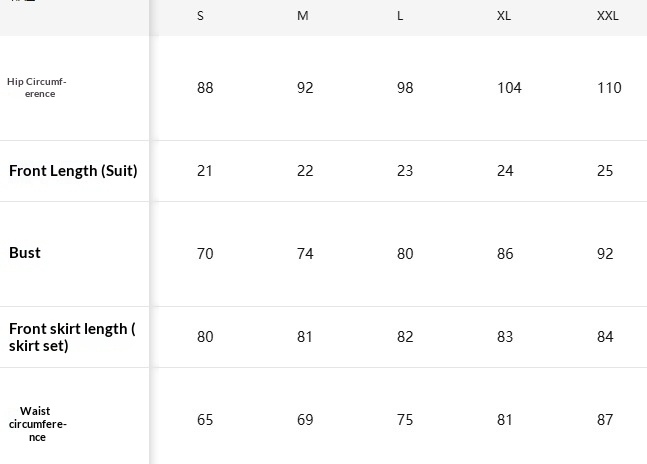The width and height of the screenshot is (647, 464).
Task: Select the L size column header
Action: click(400, 16)
